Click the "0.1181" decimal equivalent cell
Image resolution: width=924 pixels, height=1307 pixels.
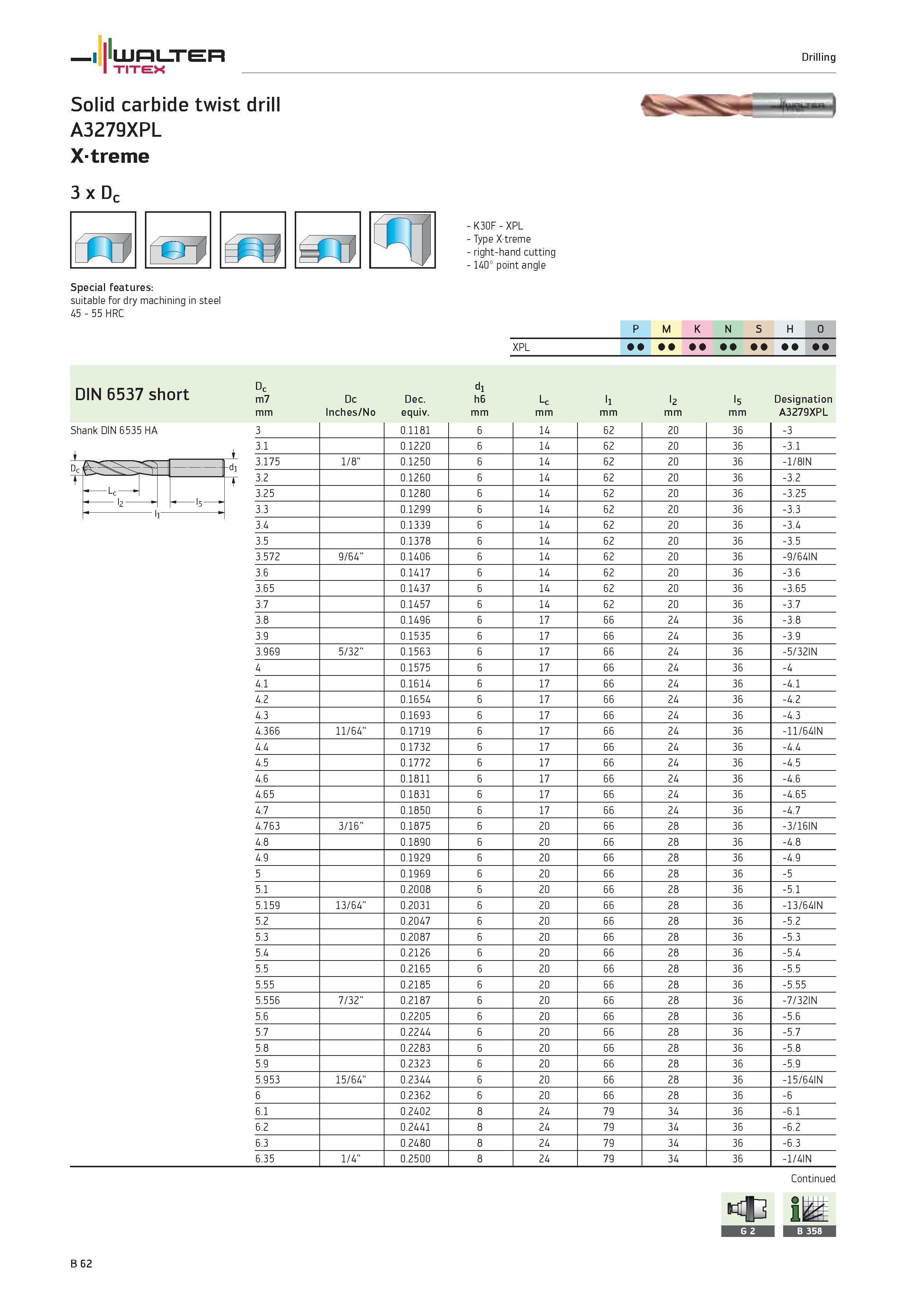[x=415, y=430]
